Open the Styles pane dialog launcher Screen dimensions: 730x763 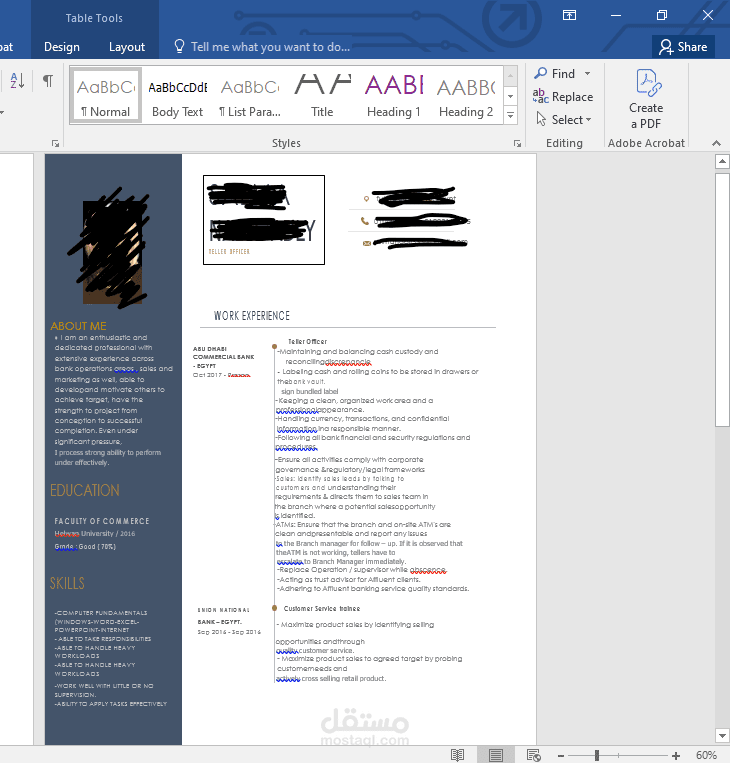point(517,144)
